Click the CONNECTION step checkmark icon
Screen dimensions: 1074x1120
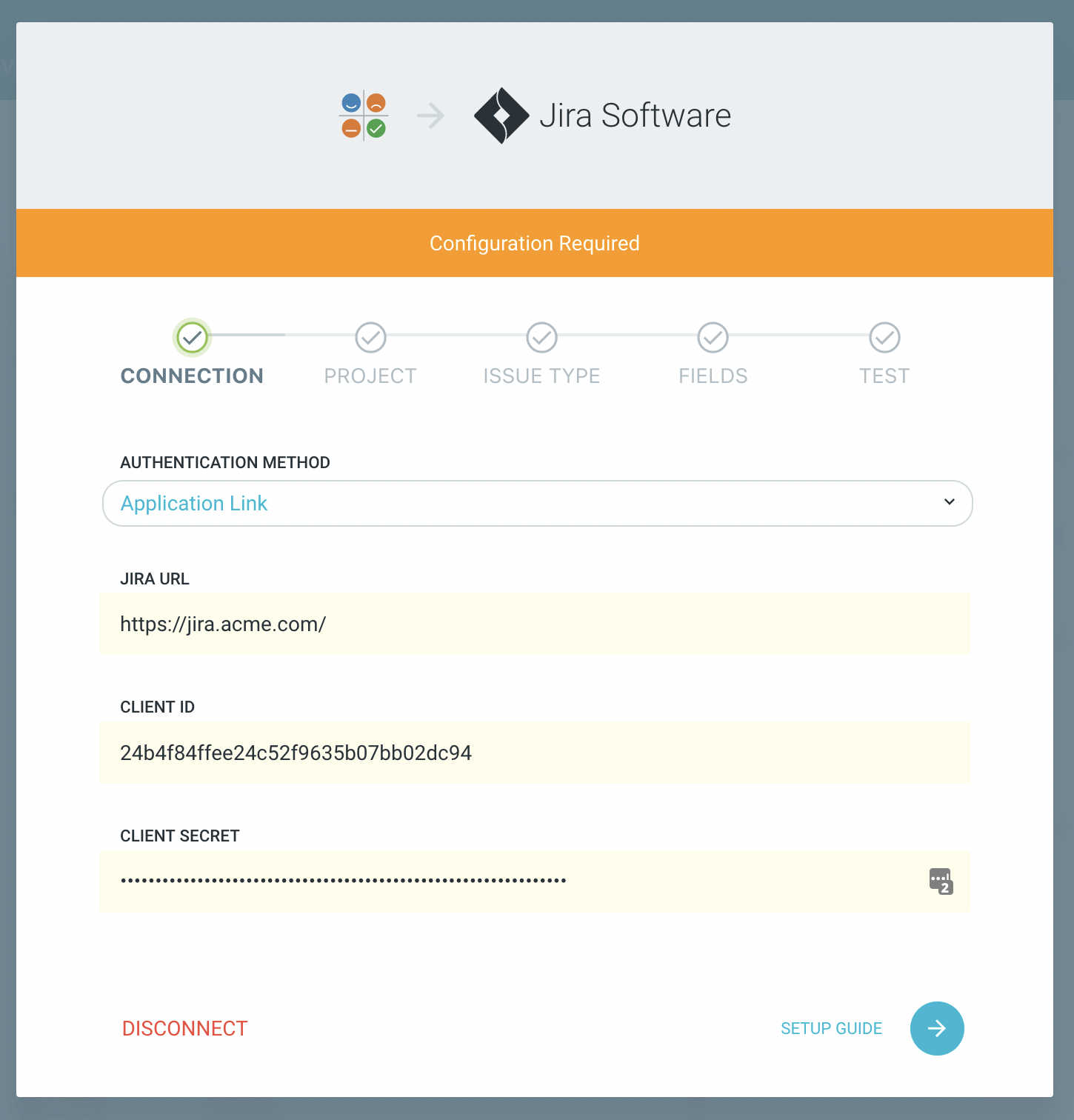tap(193, 338)
